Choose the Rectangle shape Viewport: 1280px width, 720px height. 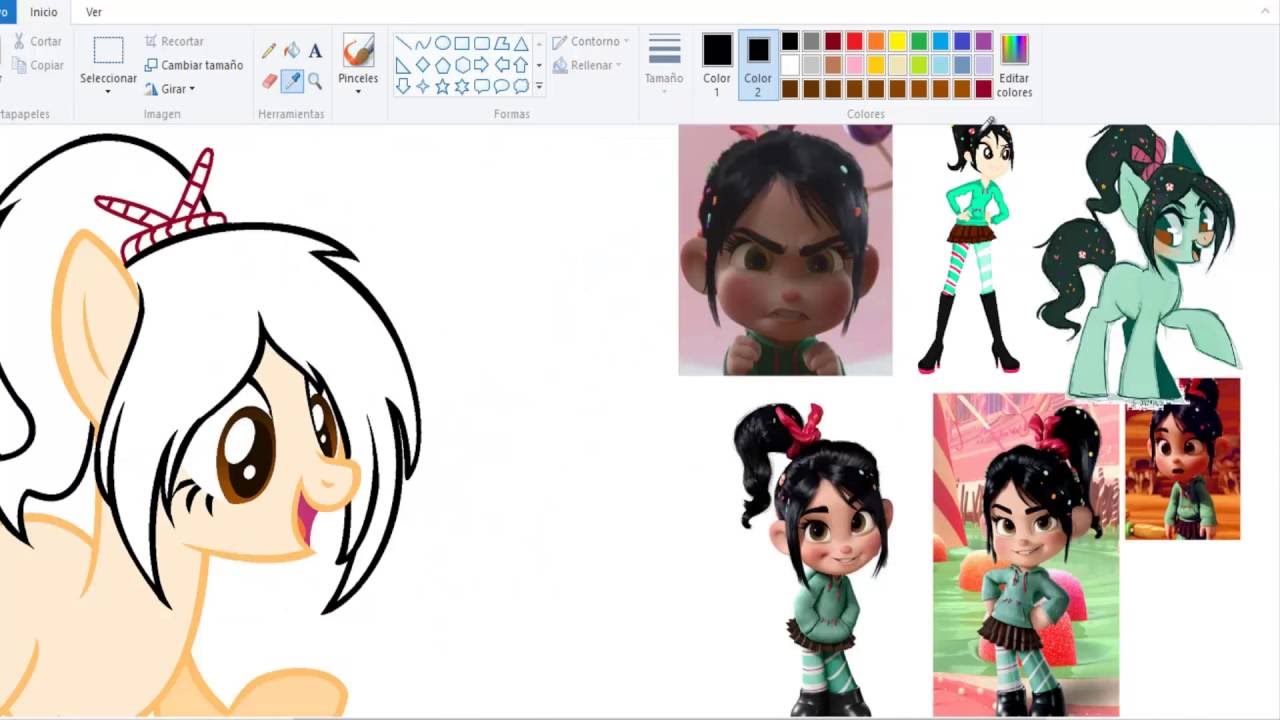point(462,43)
